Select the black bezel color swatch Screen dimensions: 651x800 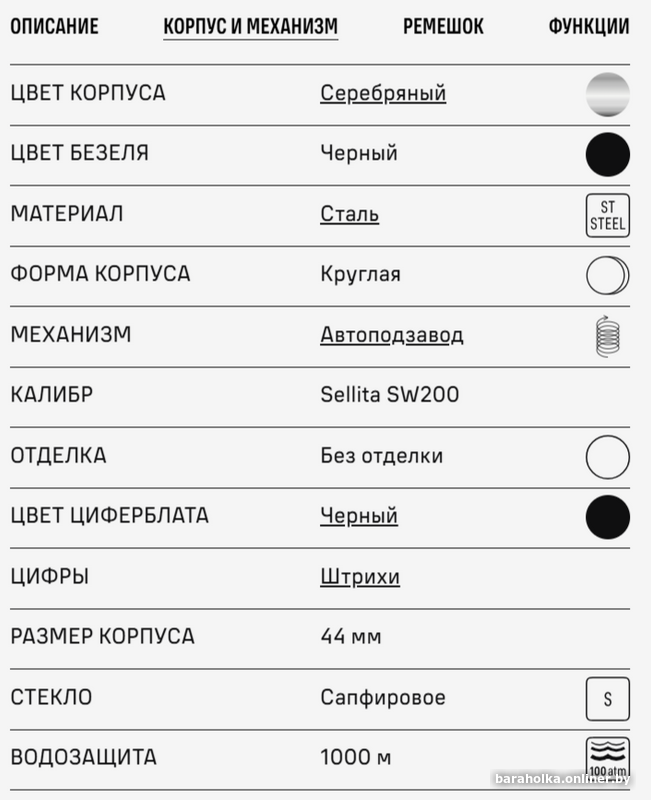tap(608, 155)
